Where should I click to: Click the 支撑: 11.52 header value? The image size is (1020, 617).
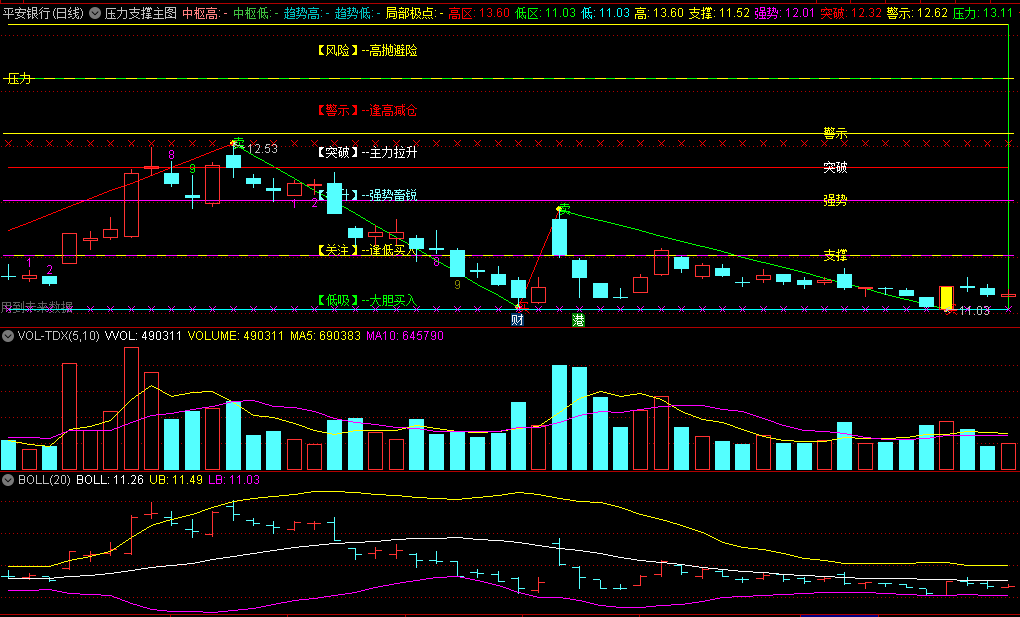(x=719, y=13)
